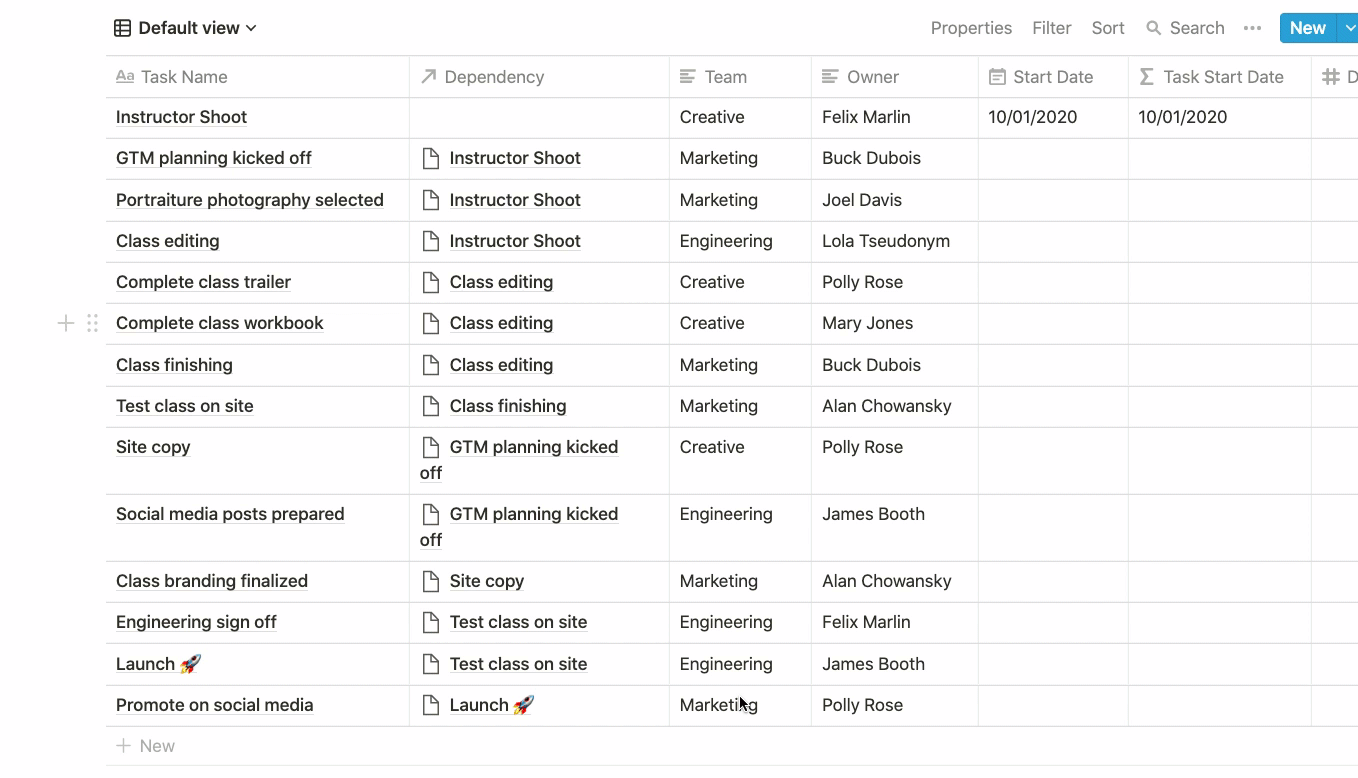
Task: Click the arrow icon in Dependency header
Action: 429,77
